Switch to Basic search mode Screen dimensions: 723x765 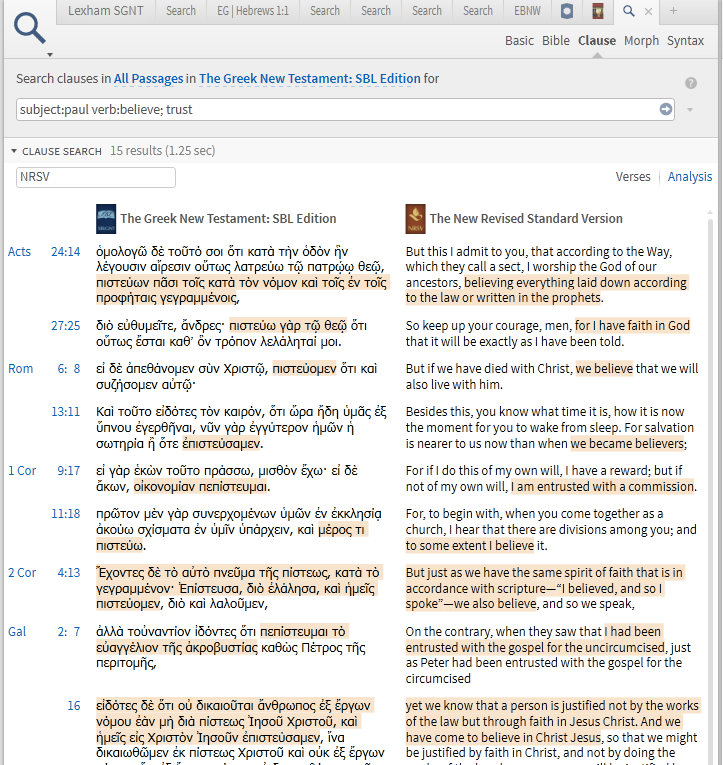[519, 40]
